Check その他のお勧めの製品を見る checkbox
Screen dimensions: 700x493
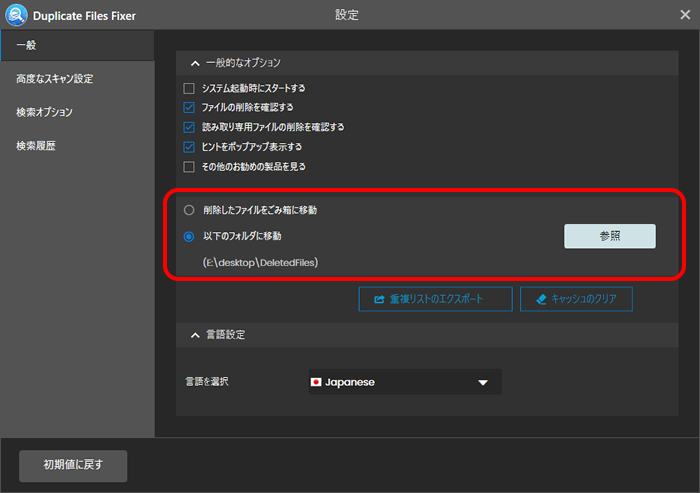[189, 167]
